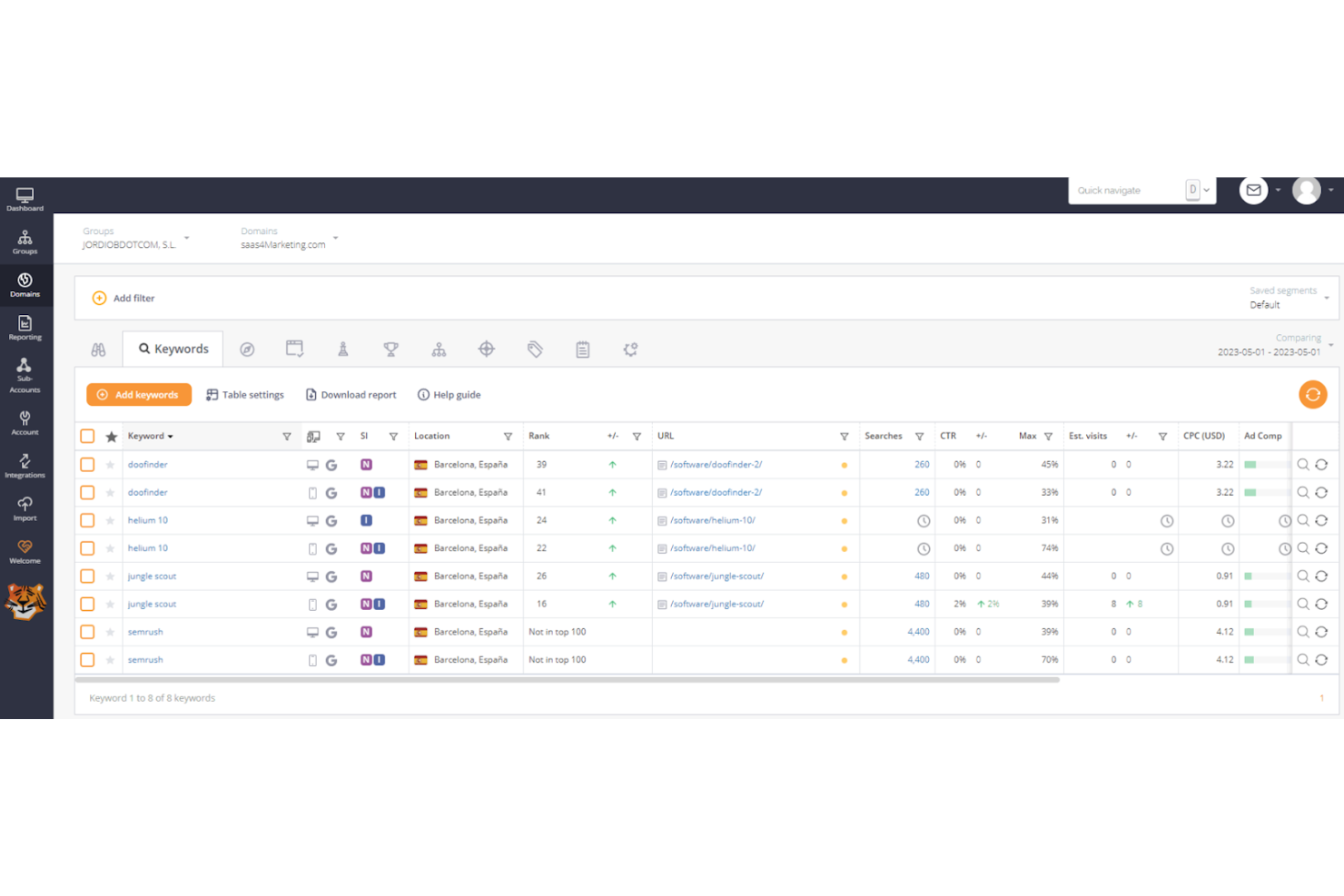This screenshot has height=896, width=1344.
Task: Open Reporting in the sidebar
Action: coord(25,328)
